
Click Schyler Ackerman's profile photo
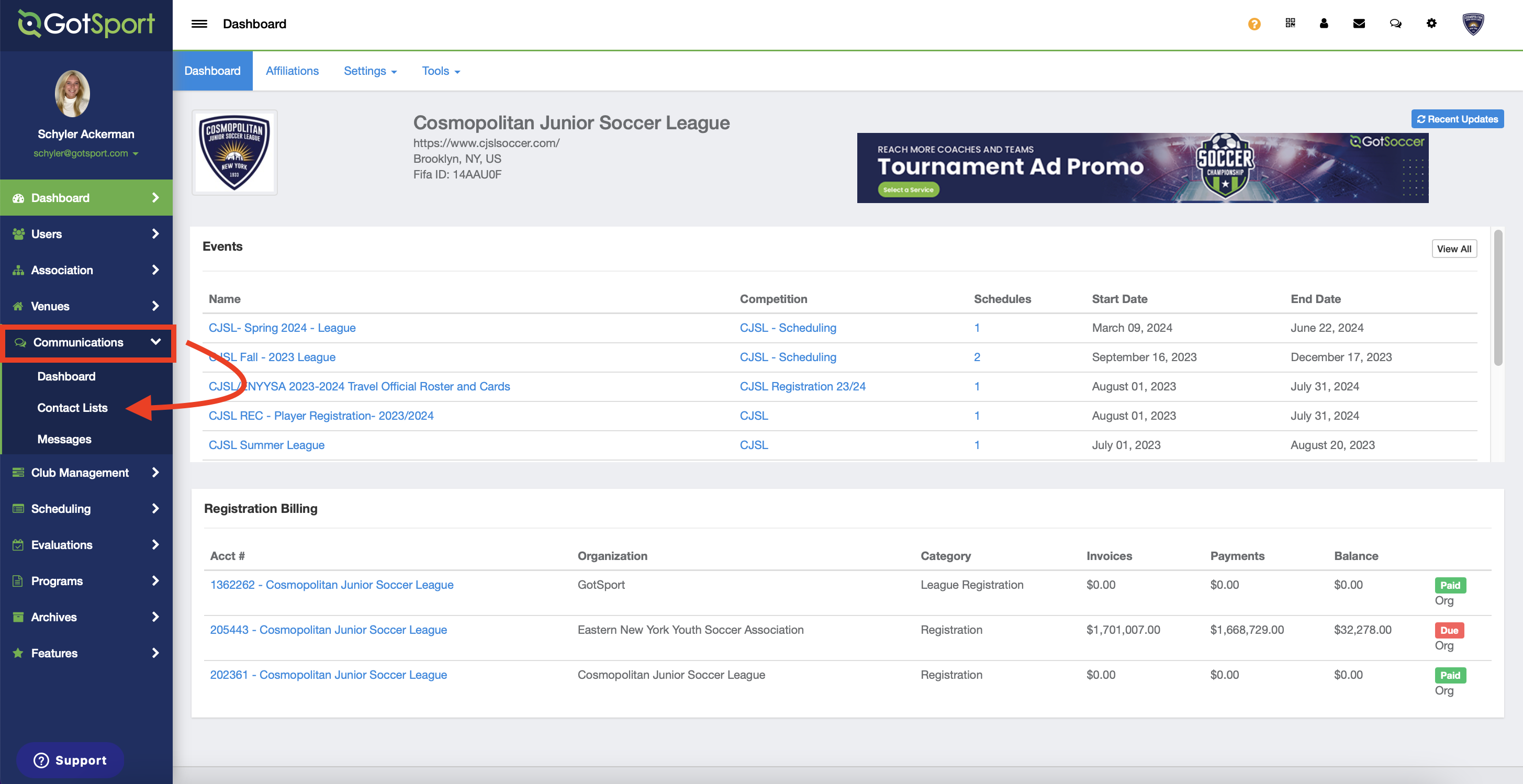pyautogui.click(x=73, y=93)
